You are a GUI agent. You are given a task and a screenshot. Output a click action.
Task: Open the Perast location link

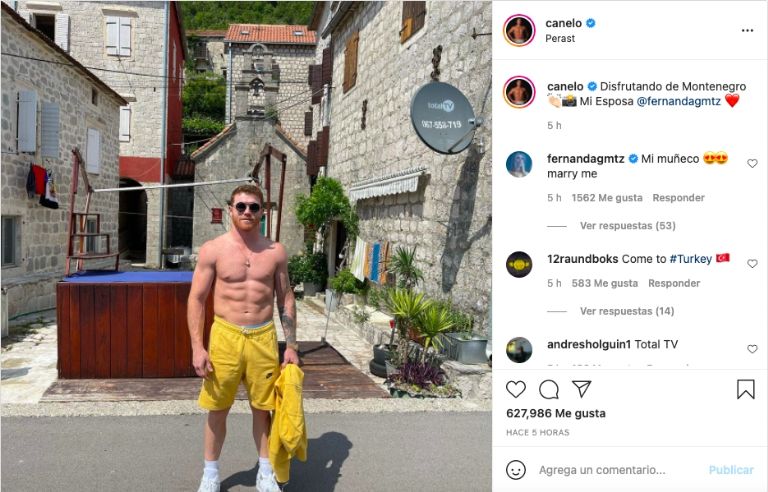(x=560, y=38)
